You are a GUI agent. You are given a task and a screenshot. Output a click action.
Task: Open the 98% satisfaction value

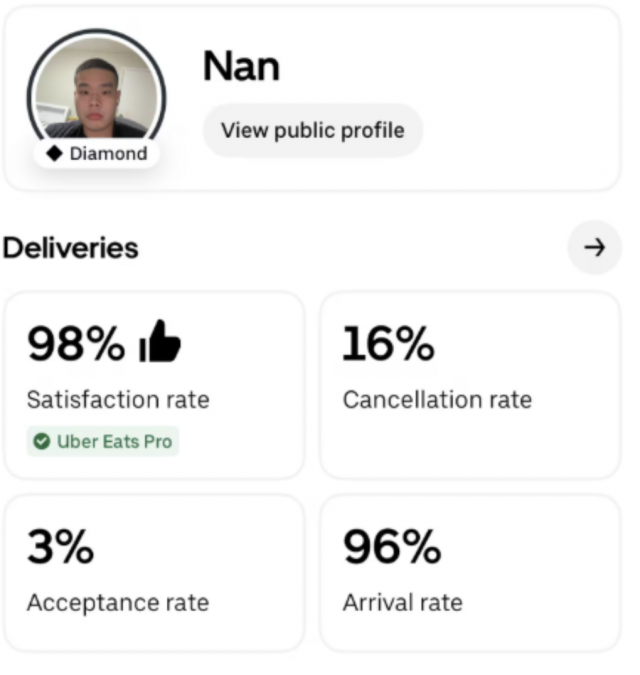(x=76, y=344)
